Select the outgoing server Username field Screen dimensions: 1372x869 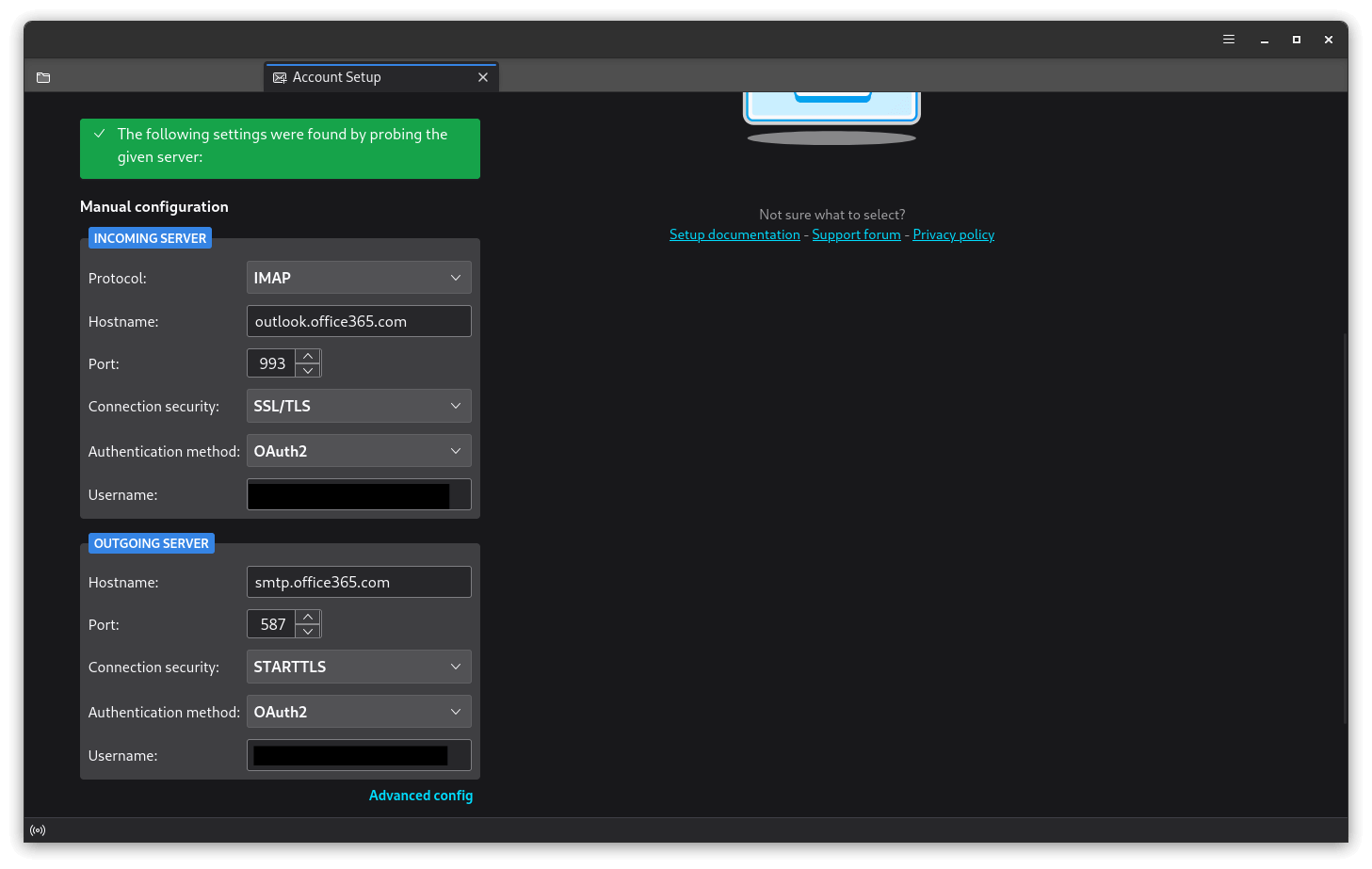[x=358, y=754]
